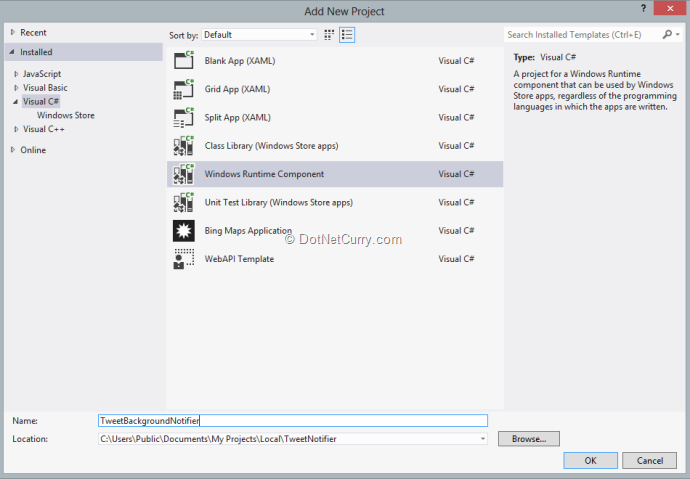Click the Unit Test Library template icon

pyautogui.click(x=184, y=202)
